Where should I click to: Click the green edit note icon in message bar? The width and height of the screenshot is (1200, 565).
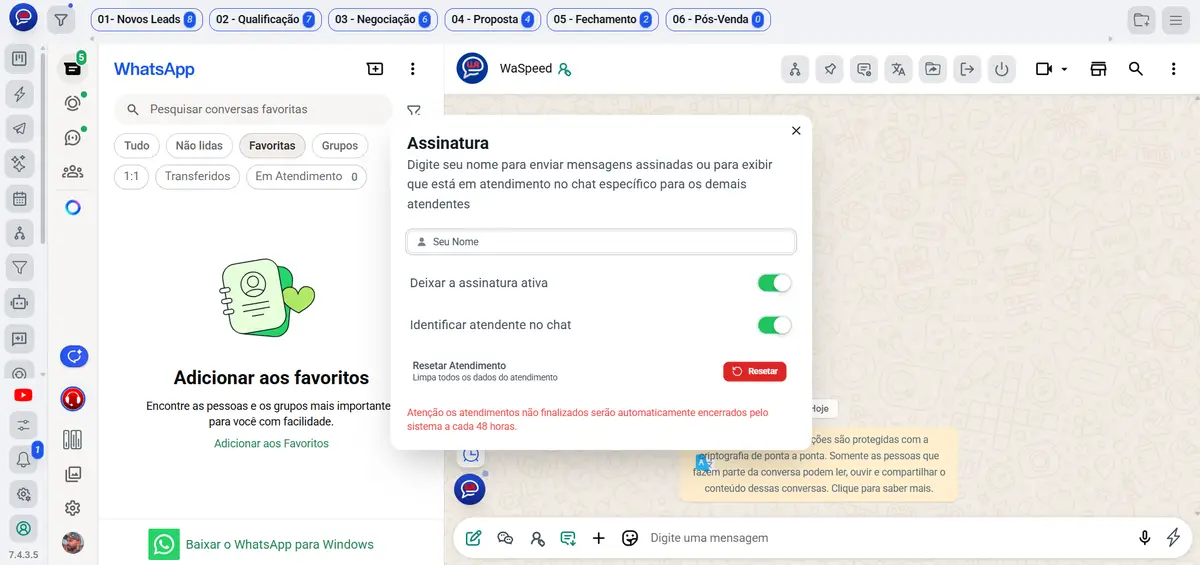[x=474, y=538]
